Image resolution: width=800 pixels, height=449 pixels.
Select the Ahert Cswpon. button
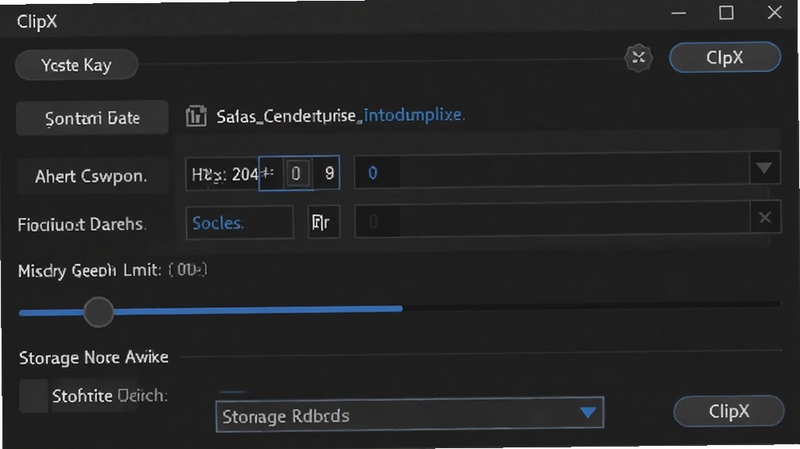[92, 176]
